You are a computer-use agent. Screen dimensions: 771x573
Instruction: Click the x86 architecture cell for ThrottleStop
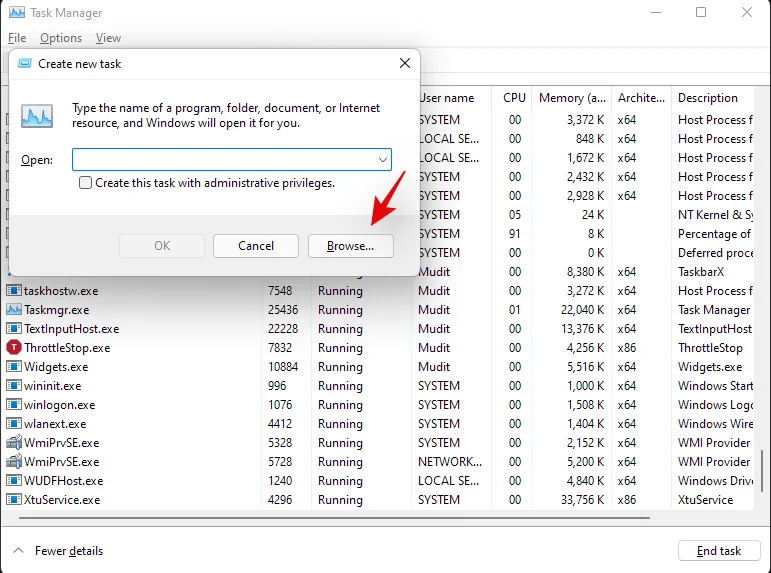point(626,348)
